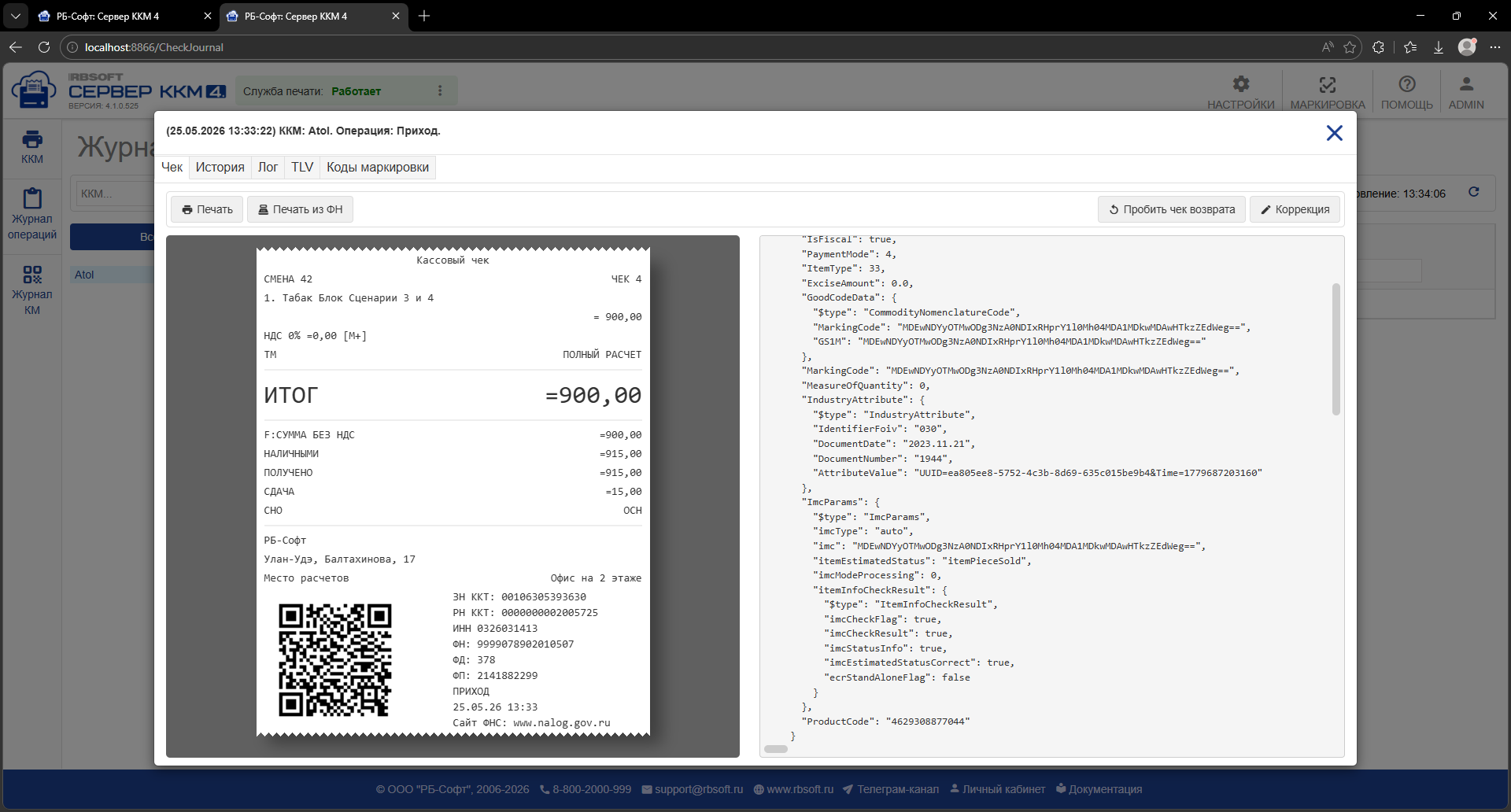Open Журнал операций in sidebar
Image resolution: width=1511 pixels, height=812 pixels.
32,214
